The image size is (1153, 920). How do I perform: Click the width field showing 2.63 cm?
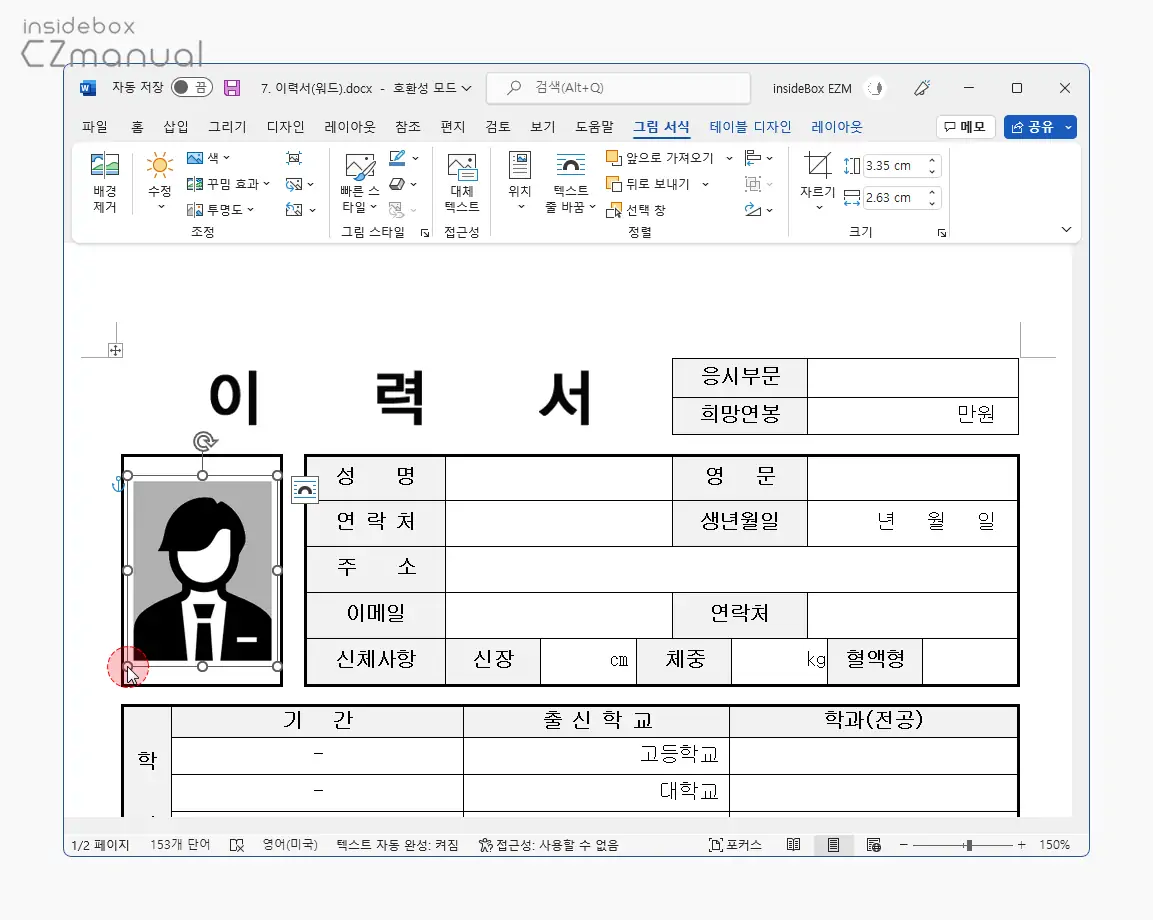click(x=893, y=197)
